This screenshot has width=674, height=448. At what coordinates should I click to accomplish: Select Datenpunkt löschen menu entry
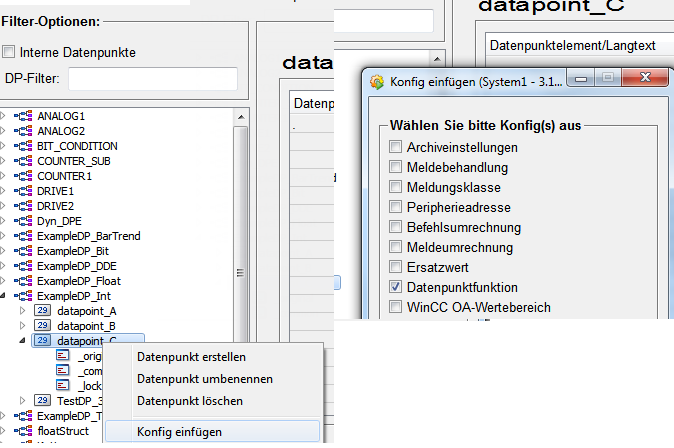coord(189,401)
